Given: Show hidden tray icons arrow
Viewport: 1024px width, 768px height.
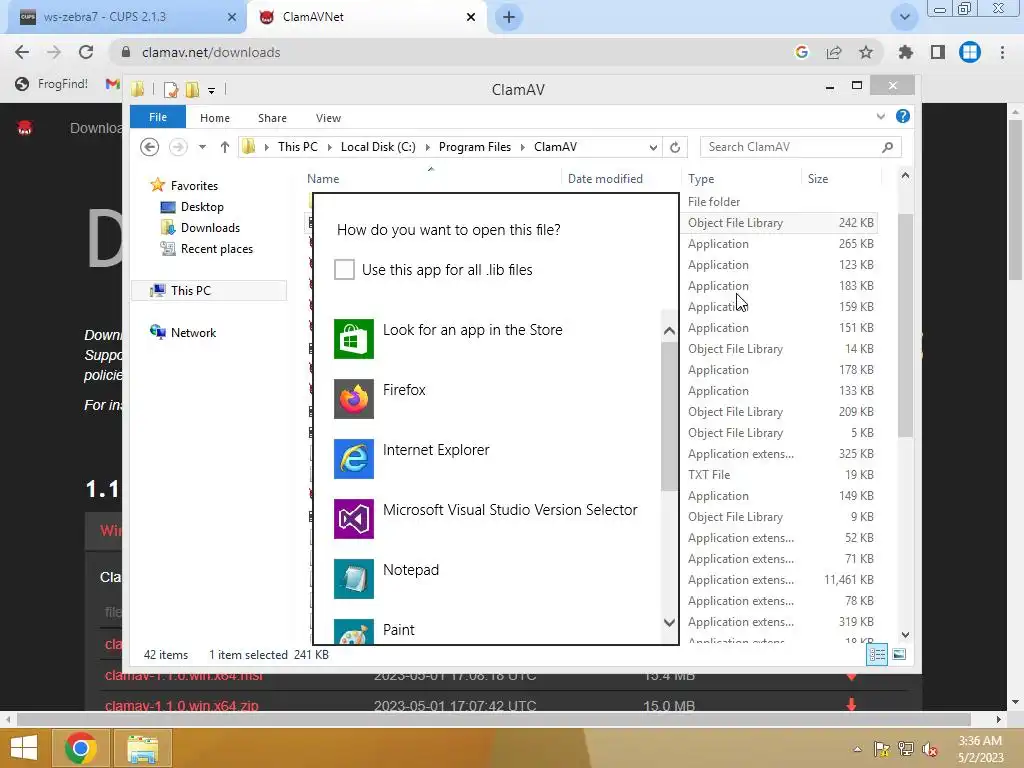Looking at the screenshot, I should tap(857, 749).
